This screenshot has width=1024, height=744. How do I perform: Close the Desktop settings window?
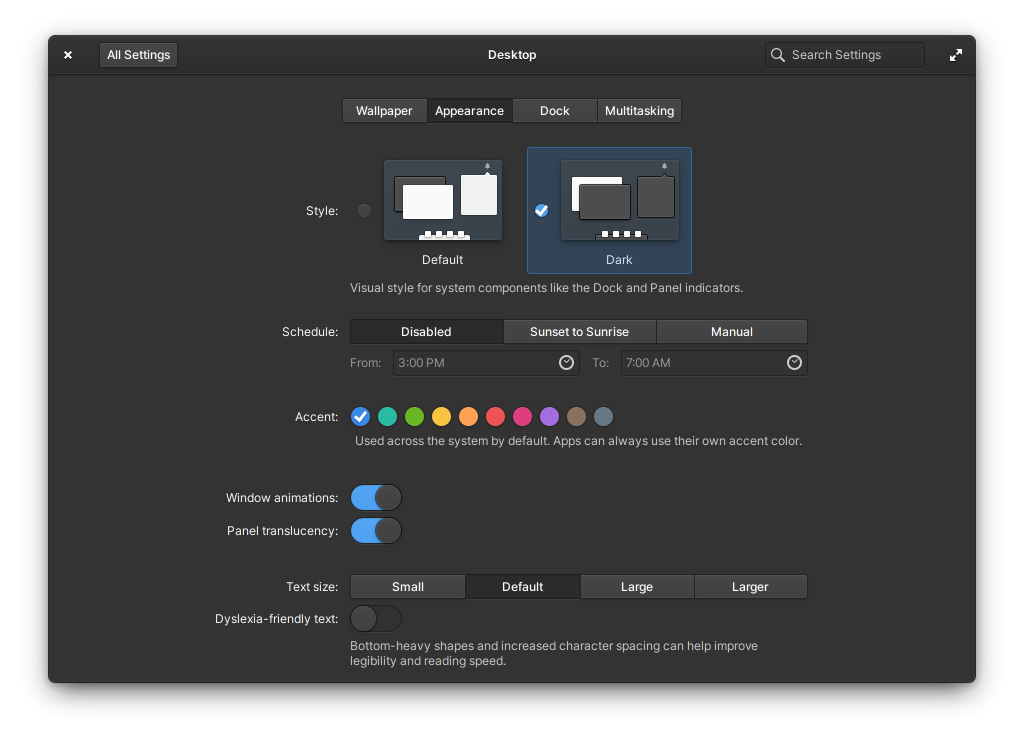[x=67, y=55]
